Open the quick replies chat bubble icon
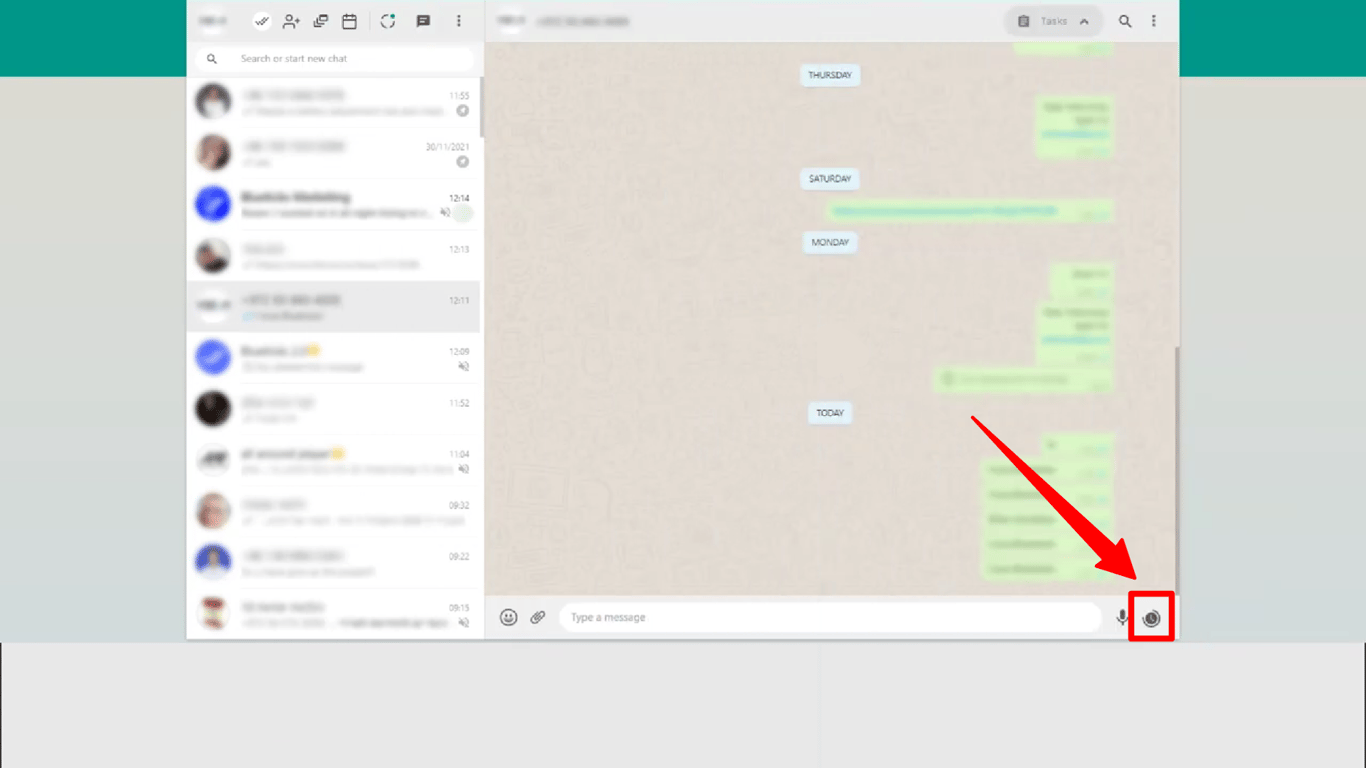This screenshot has height=768, width=1366. point(423,20)
